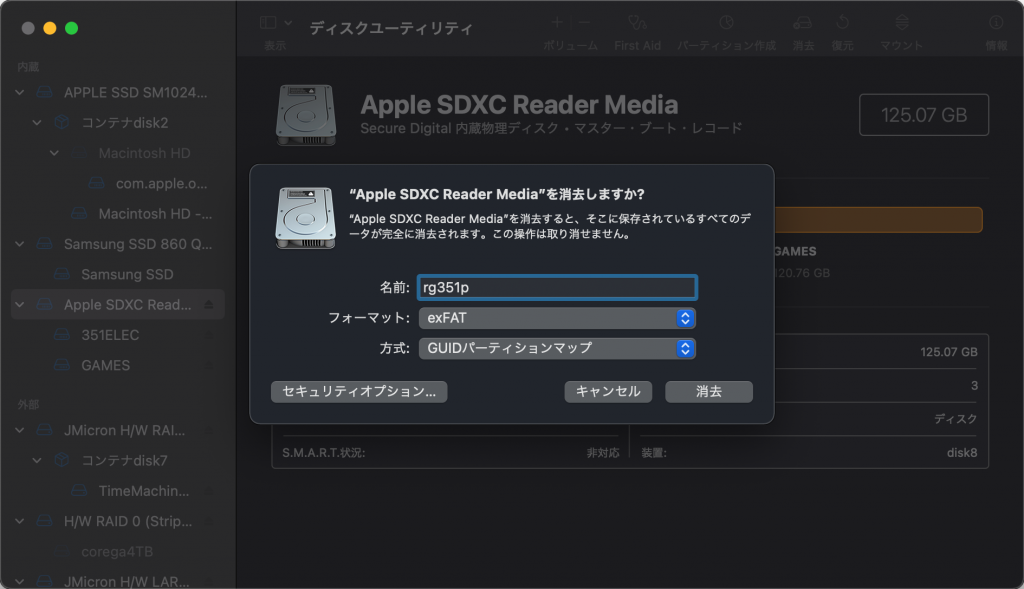
Task: Select Samsung SSD volume in the sidebar
Action: click(x=127, y=274)
